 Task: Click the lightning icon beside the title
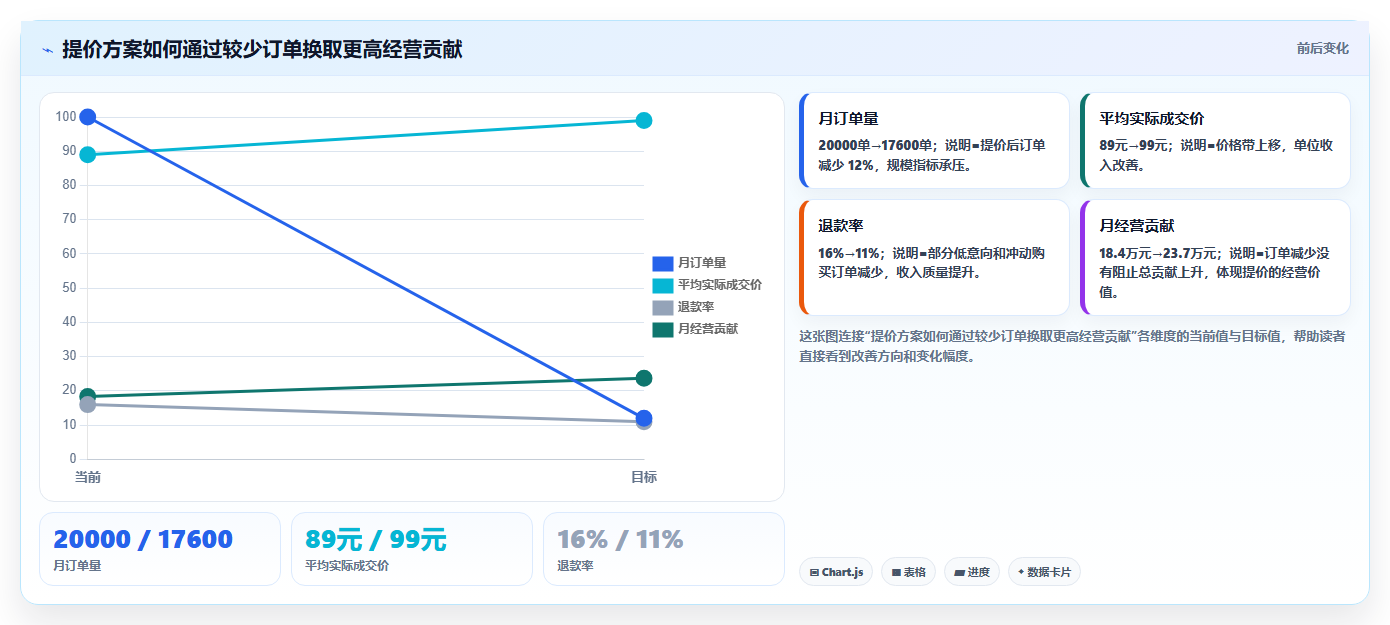(47, 50)
